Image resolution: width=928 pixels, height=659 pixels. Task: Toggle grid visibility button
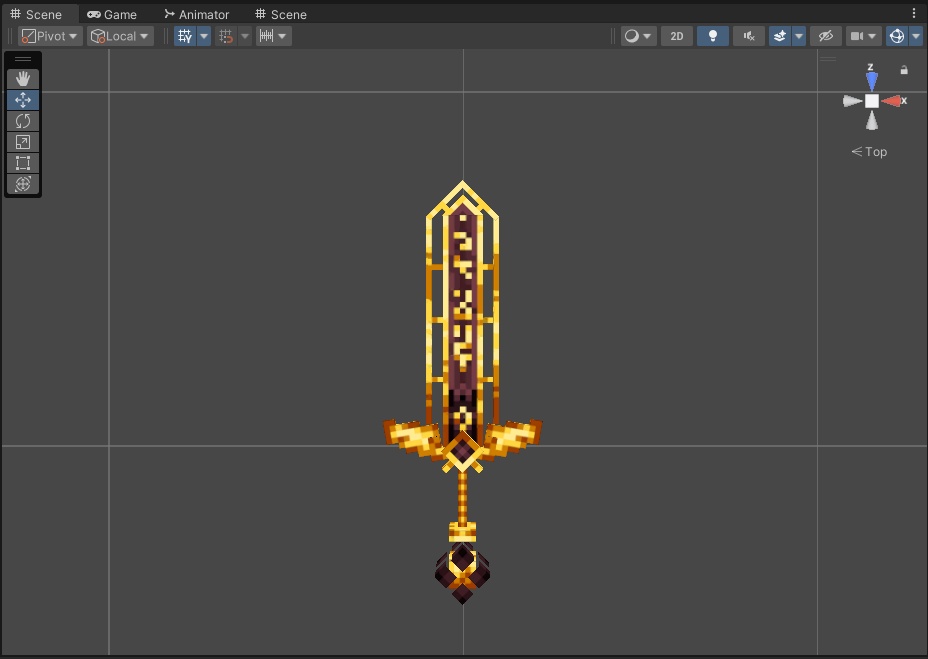coord(185,36)
